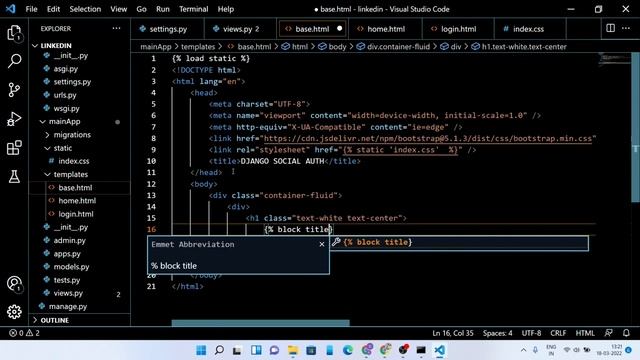Click the VS Code logo menu icon
640x360 pixels.
11,9
